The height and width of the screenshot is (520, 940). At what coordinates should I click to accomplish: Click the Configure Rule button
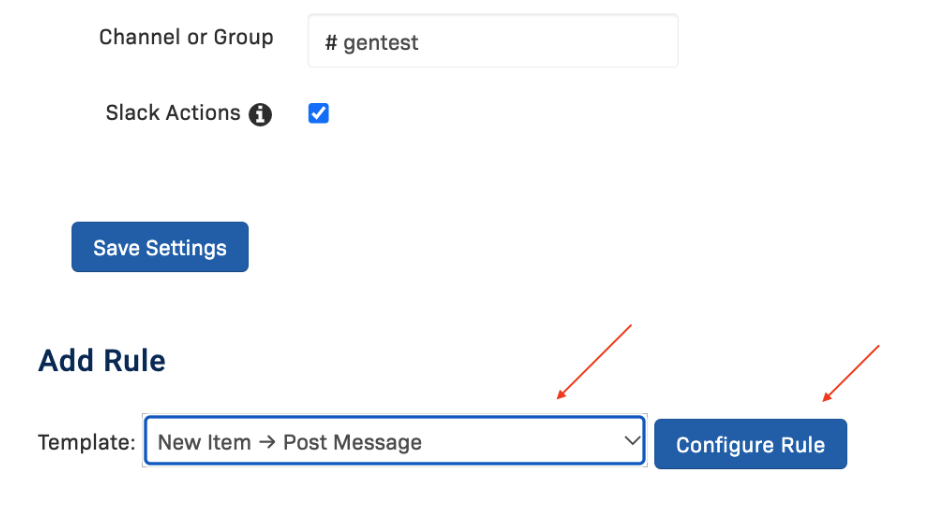tap(751, 444)
